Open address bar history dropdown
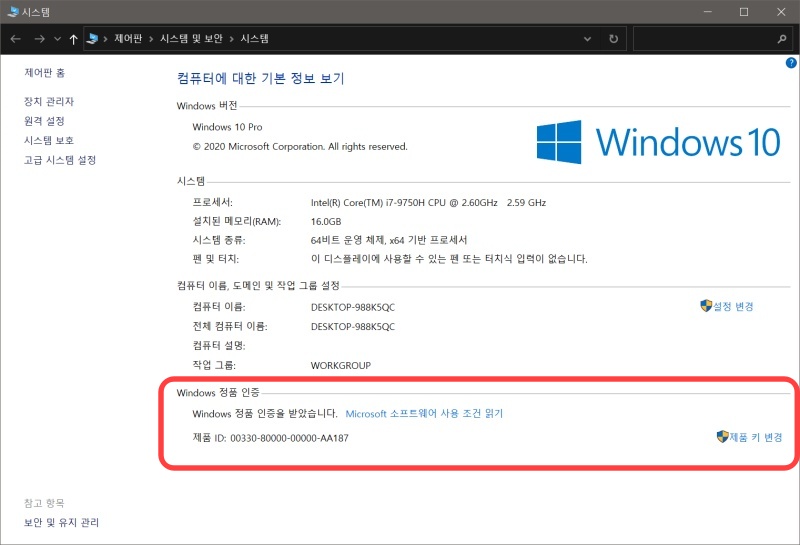 pyautogui.click(x=587, y=39)
